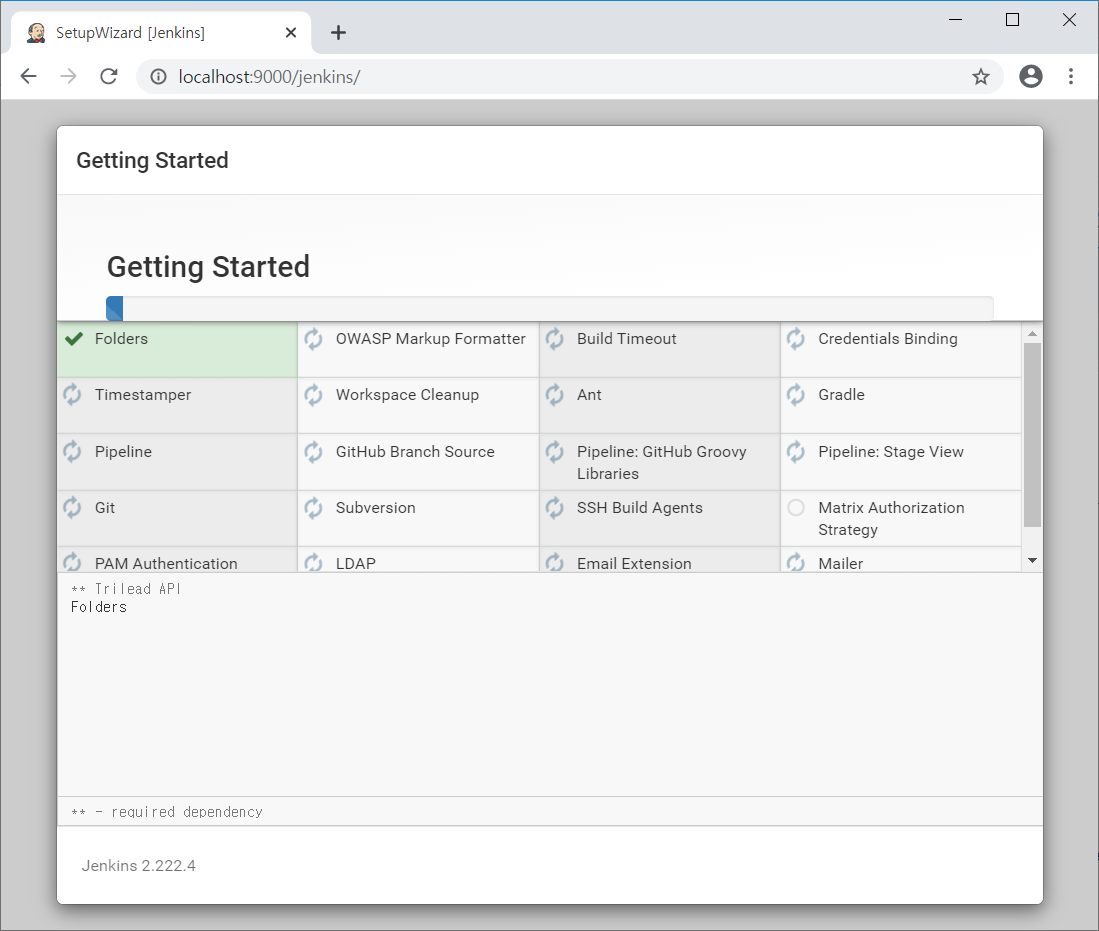1099x931 pixels.
Task: Click the Folders plugin name
Action: pyautogui.click(x=121, y=339)
